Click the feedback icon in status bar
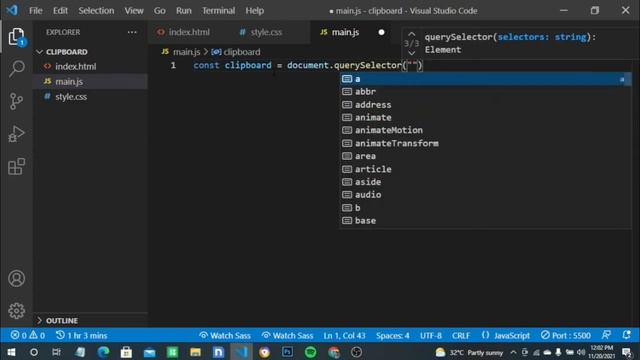Image resolution: width=640 pixels, height=360 pixels. coord(606,335)
